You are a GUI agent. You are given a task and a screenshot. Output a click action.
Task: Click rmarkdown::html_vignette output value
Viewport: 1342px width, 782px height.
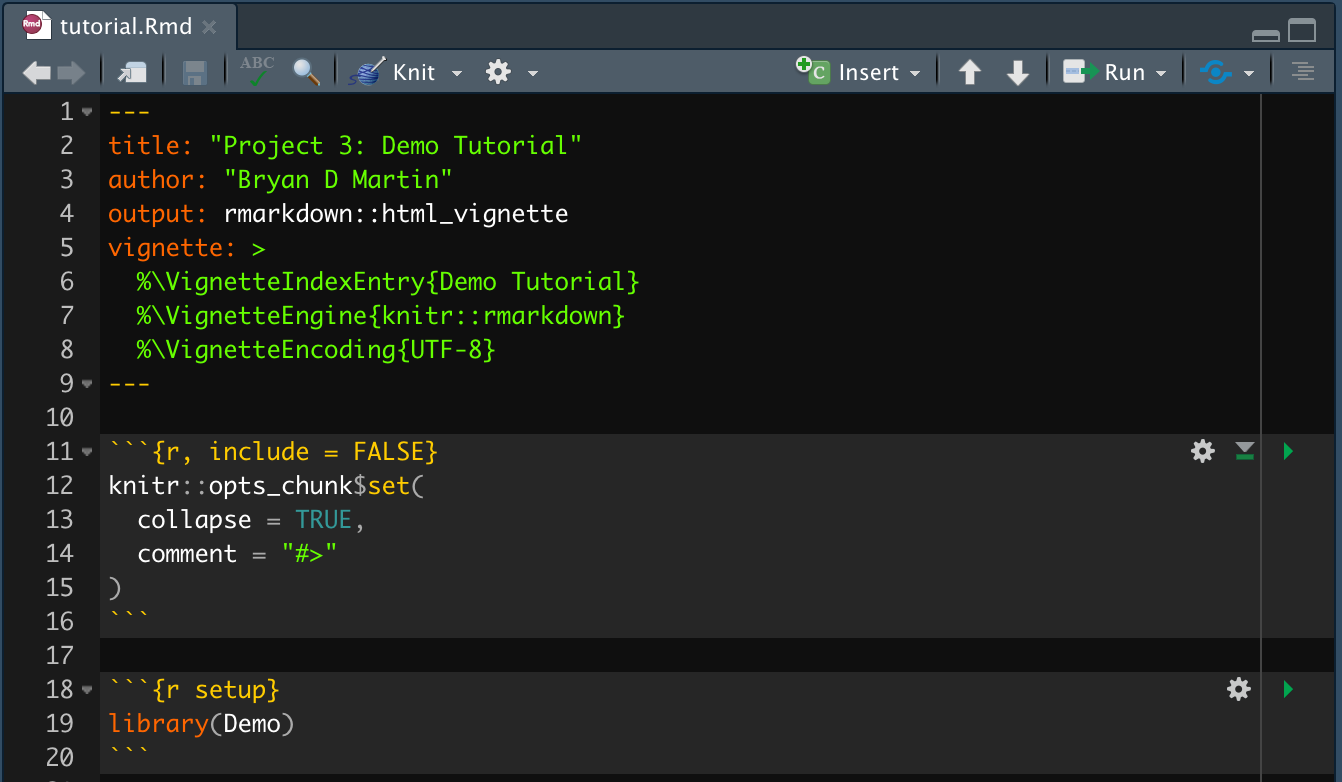pos(396,213)
